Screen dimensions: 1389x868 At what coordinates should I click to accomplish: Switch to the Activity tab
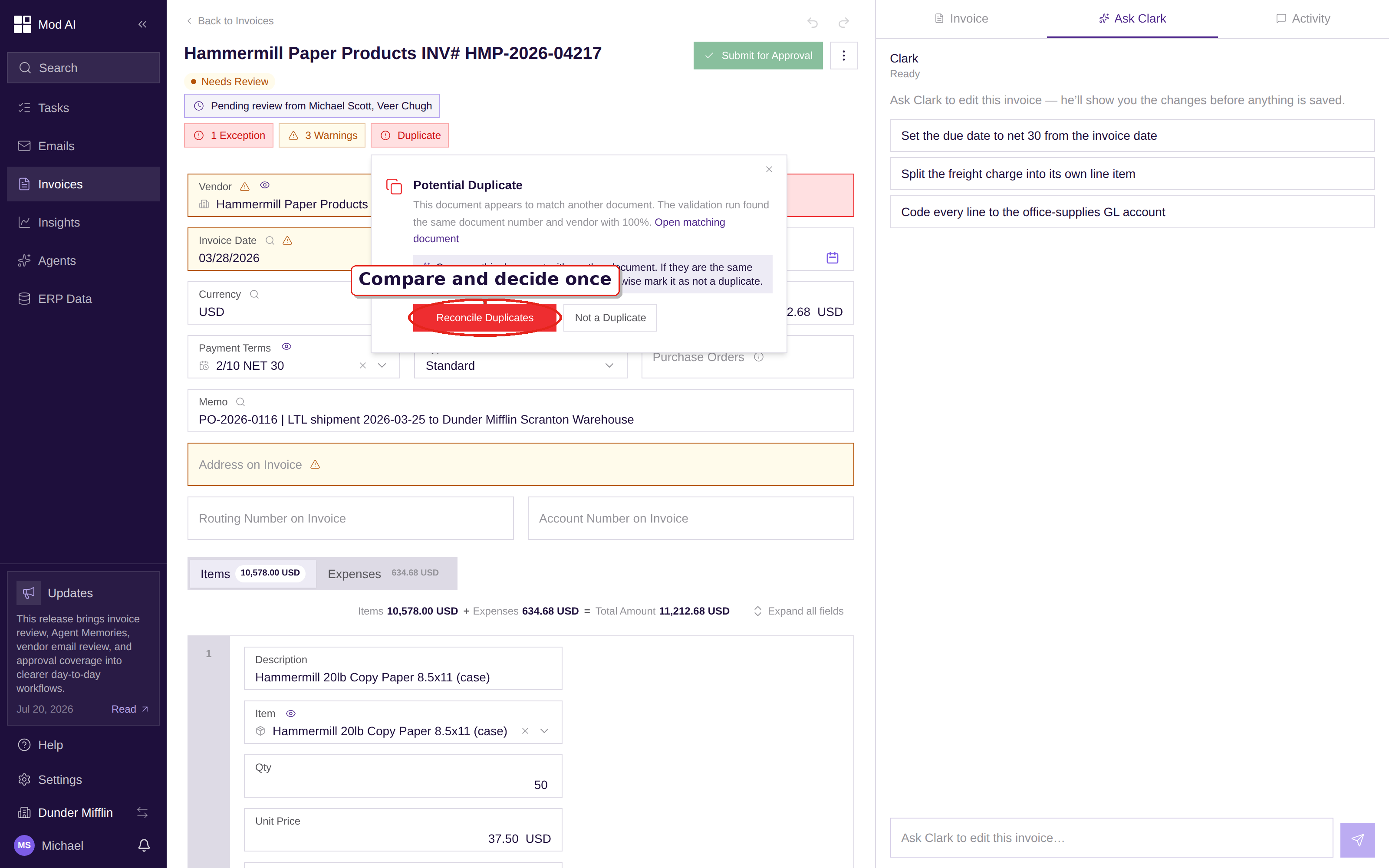1303,19
